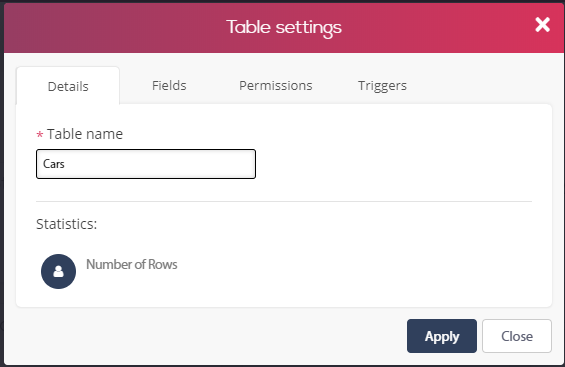The width and height of the screenshot is (565, 367).
Task: Select the Details tab
Action: (68, 86)
